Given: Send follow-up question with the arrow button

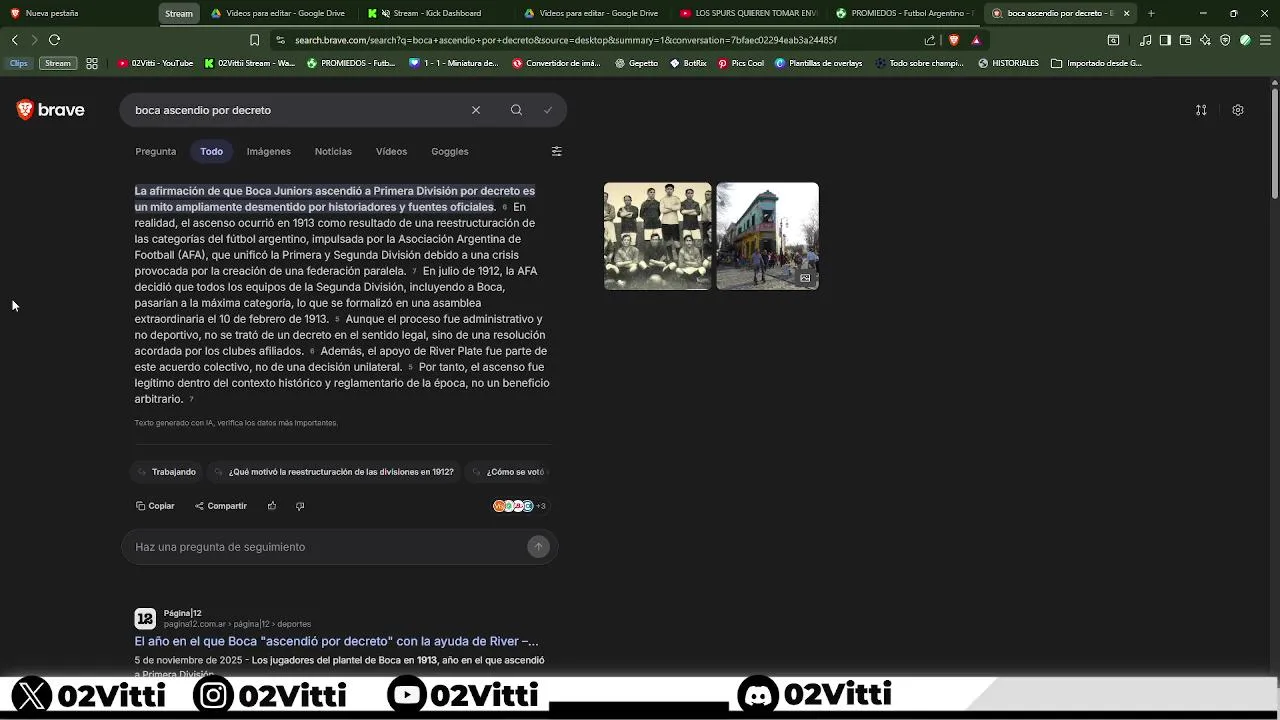Looking at the screenshot, I should pos(538,546).
